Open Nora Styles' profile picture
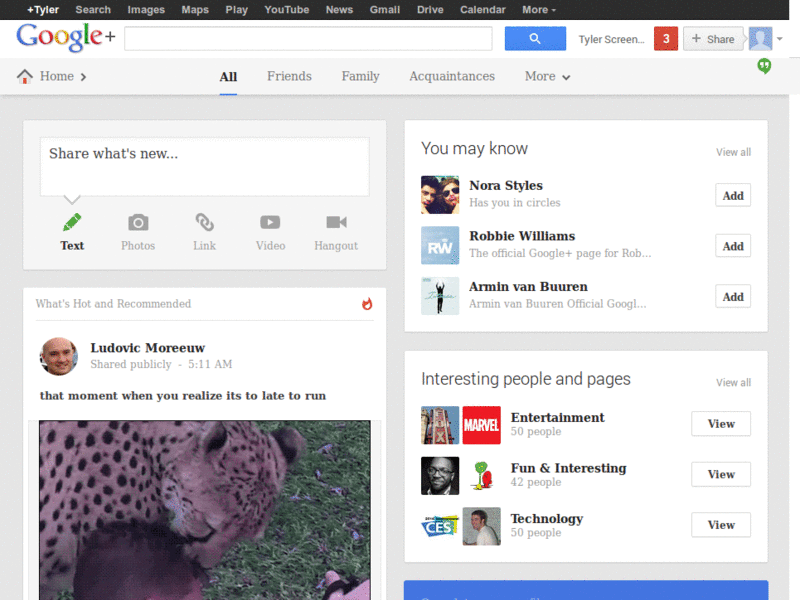 (440, 194)
